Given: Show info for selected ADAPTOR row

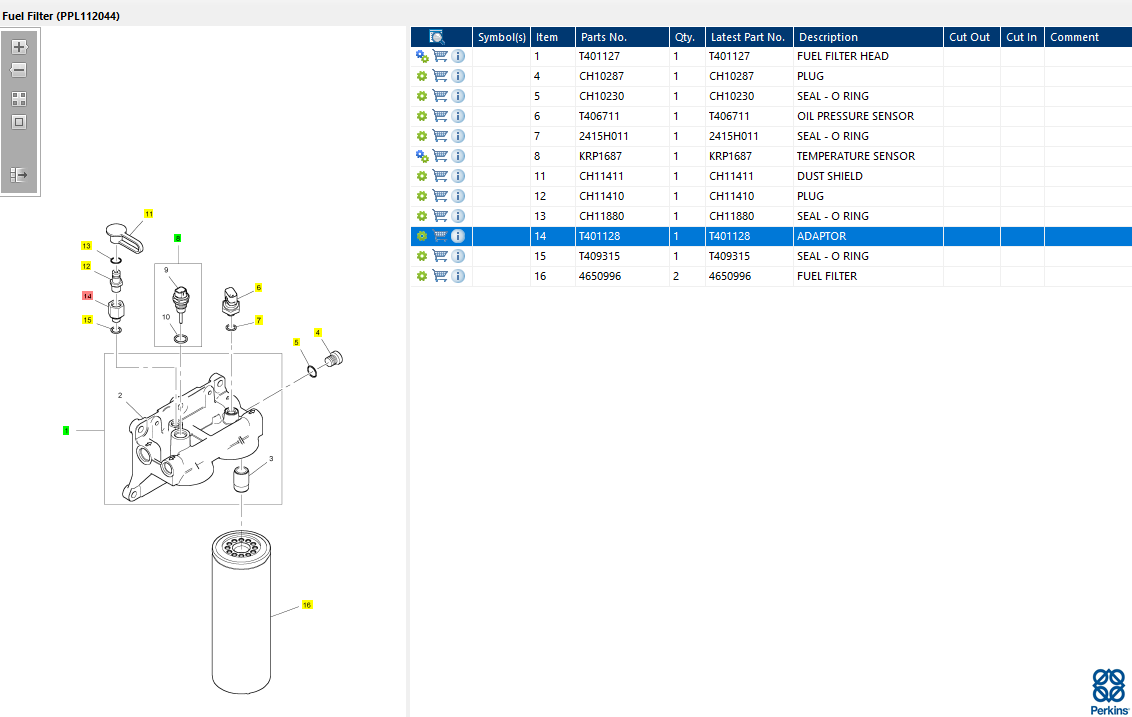Looking at the screenshot, I should click(458, 236).
